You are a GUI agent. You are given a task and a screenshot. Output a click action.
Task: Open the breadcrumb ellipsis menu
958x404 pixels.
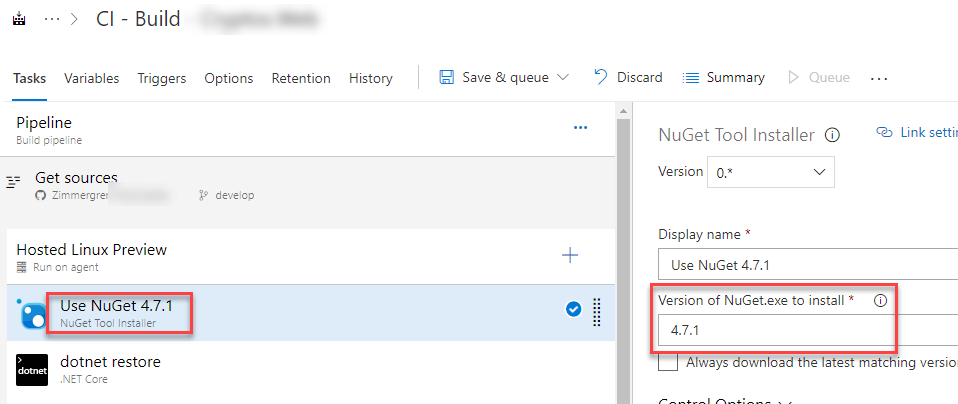click(52, 19)
